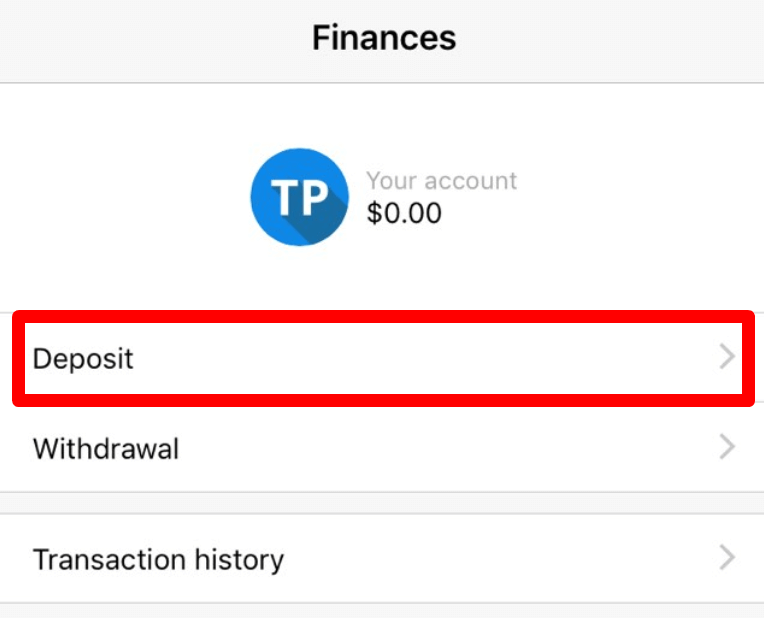Click the Your account label
764x618 pixels.
point(441,181)
